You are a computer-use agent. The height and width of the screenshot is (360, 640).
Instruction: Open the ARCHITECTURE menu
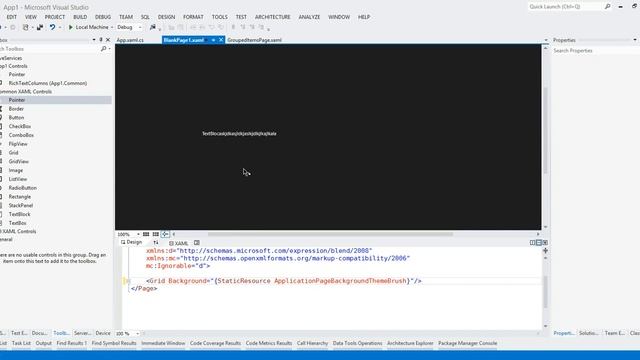point(272,17)
